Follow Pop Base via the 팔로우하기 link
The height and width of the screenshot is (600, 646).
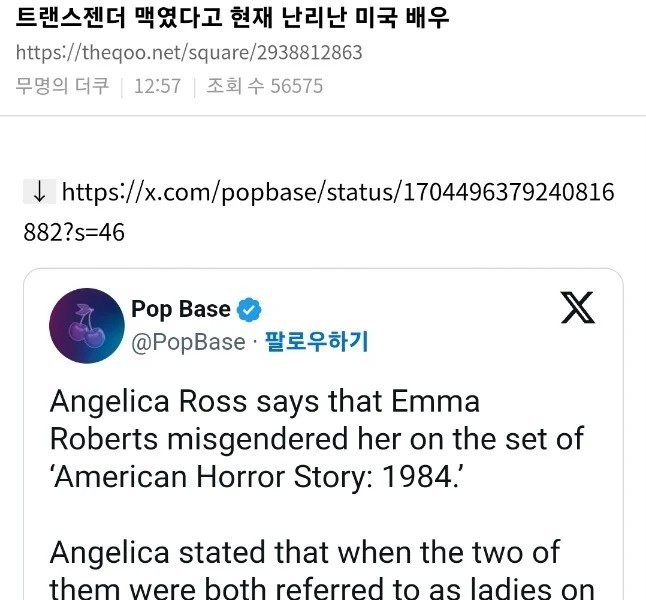tap(316, 342)
